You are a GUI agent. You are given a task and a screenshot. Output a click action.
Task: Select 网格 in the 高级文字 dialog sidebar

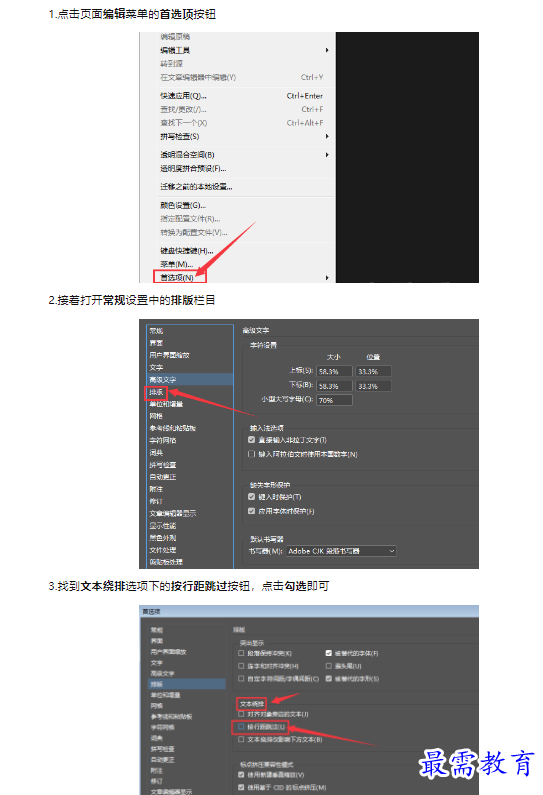[x=156, y=416]
